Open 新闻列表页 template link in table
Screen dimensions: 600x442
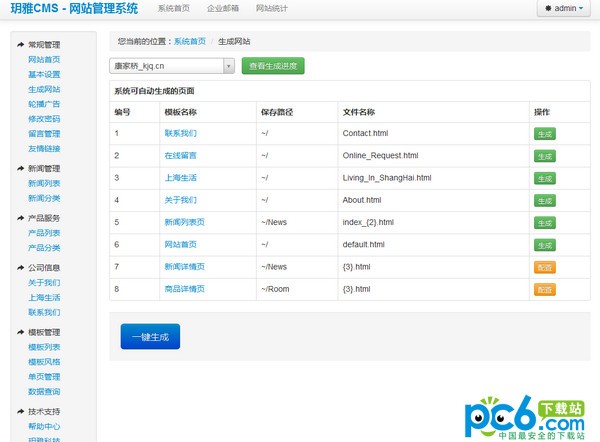(184, 222)
